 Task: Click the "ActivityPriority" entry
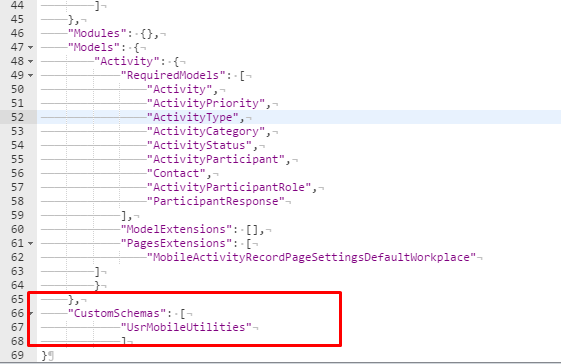pyautogui.click(x=206, y=103)
